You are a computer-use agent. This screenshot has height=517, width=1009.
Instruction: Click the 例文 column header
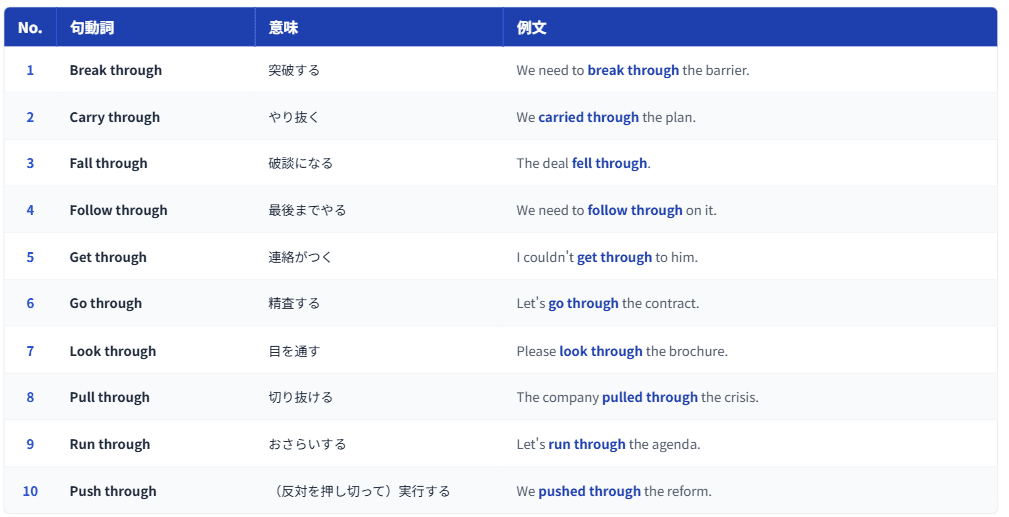coord(531,28)
